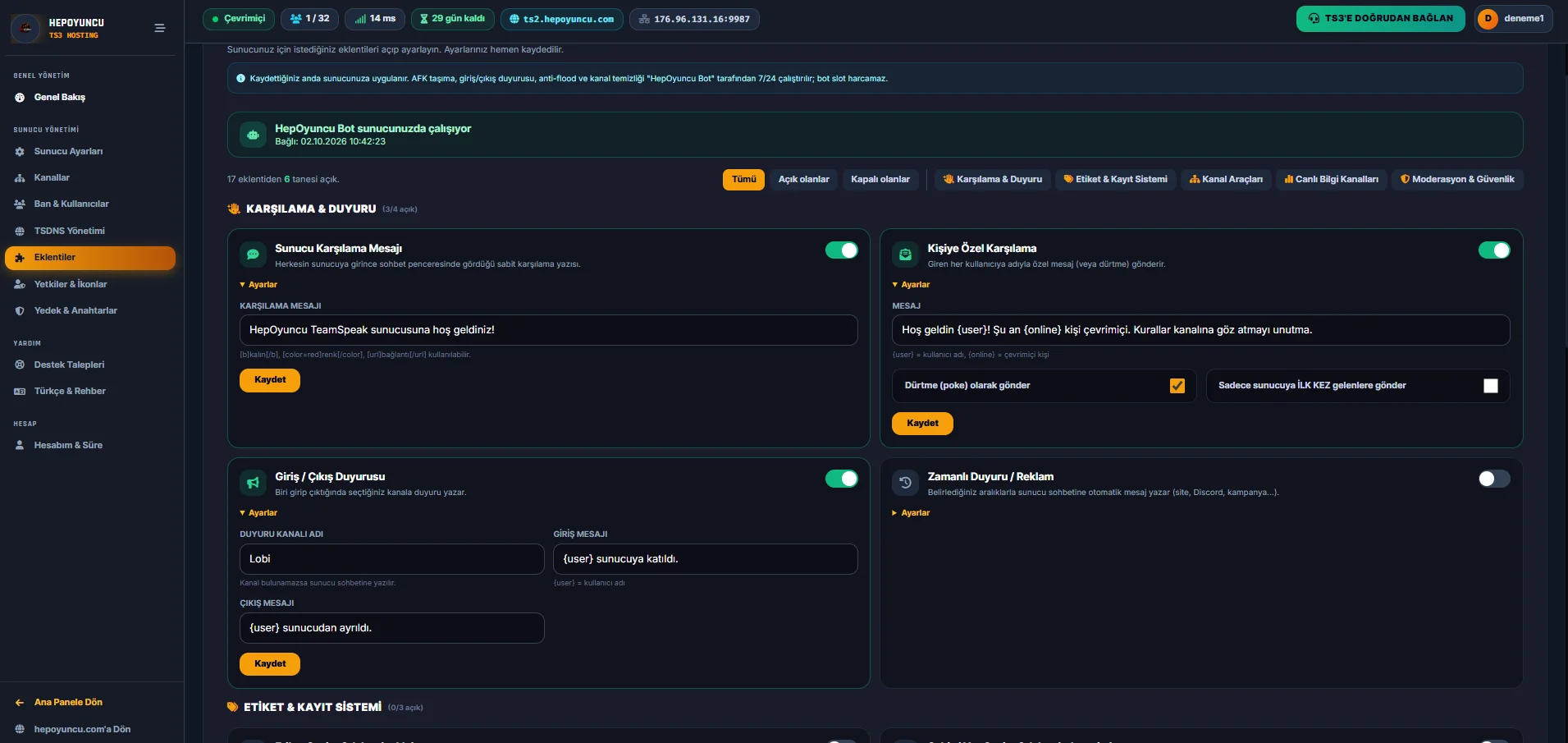Select the Tümü filter tab
The height and width of the screenshot is (743, 1568).
(743, 180)
